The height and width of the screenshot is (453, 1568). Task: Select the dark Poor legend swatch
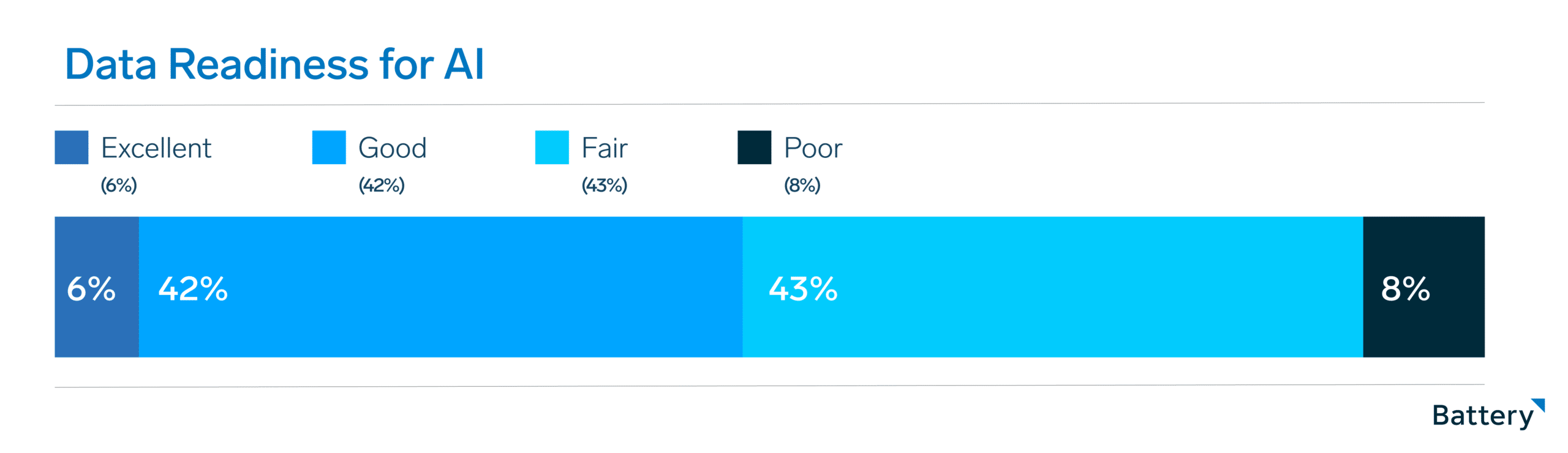[x=754, y=148]
